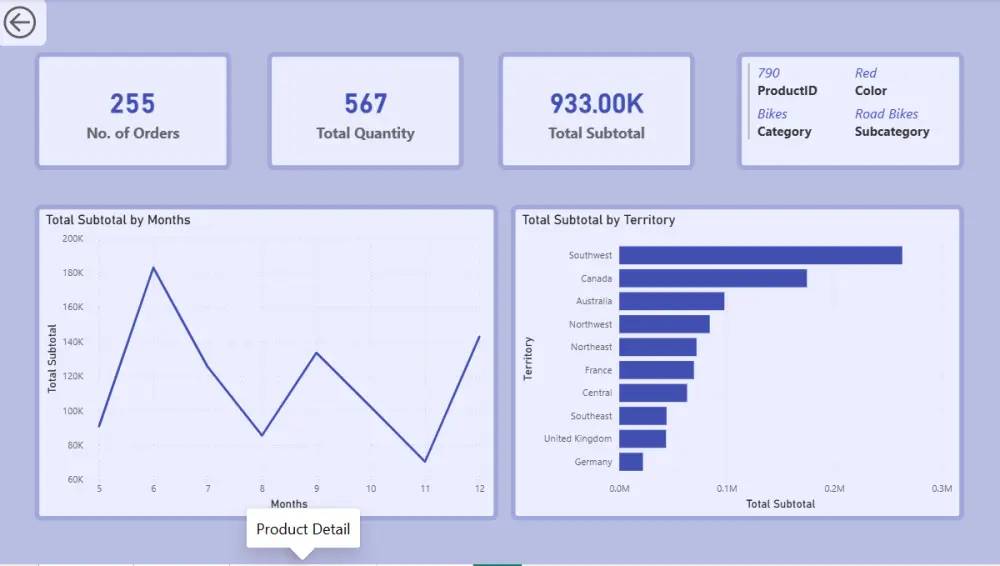Click the month 9 point on line chart
This screenshot has height=566, width=1000.
[x=316, y=353]
